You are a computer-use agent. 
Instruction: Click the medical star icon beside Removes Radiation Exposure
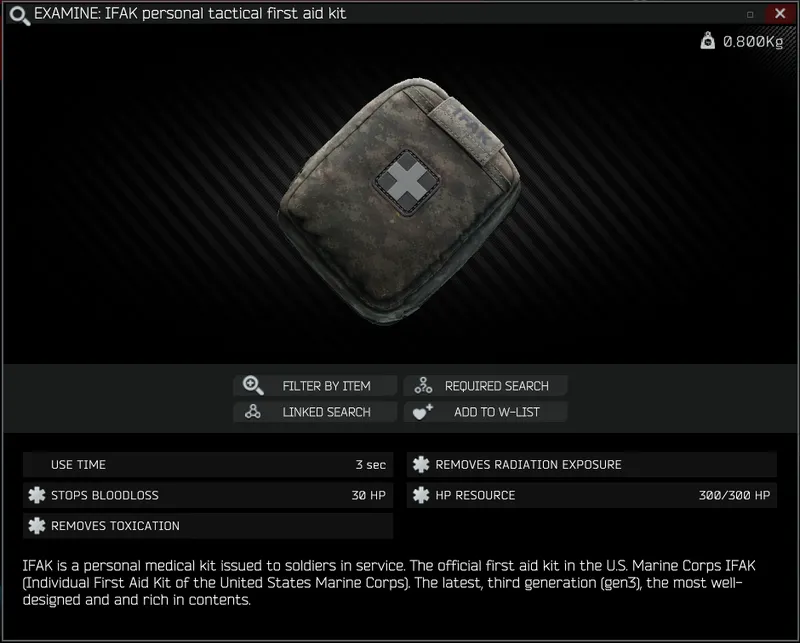coord(421,464)
